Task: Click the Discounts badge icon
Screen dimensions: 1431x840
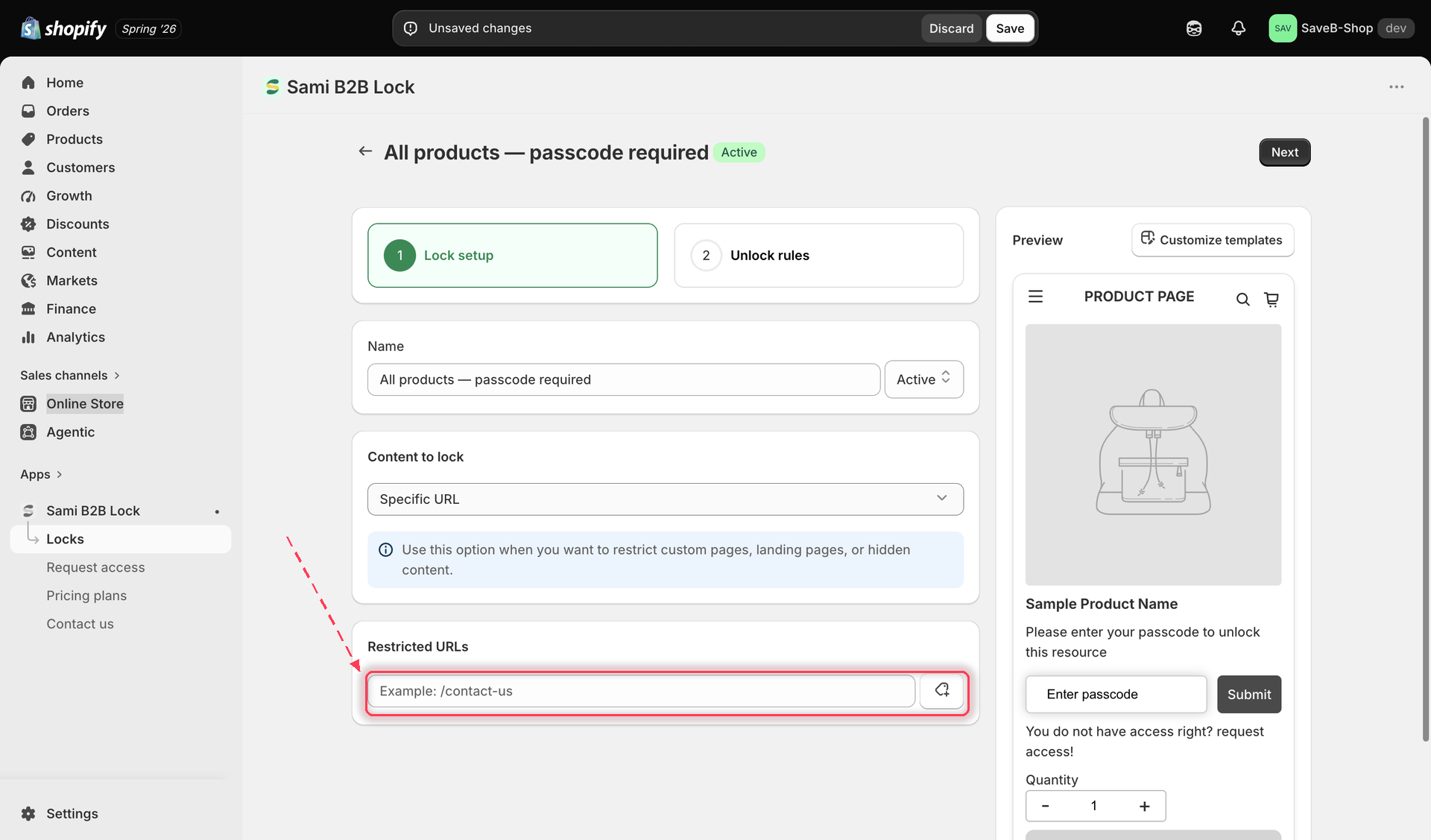Action: pyautogui.click(x=28, y=224)
